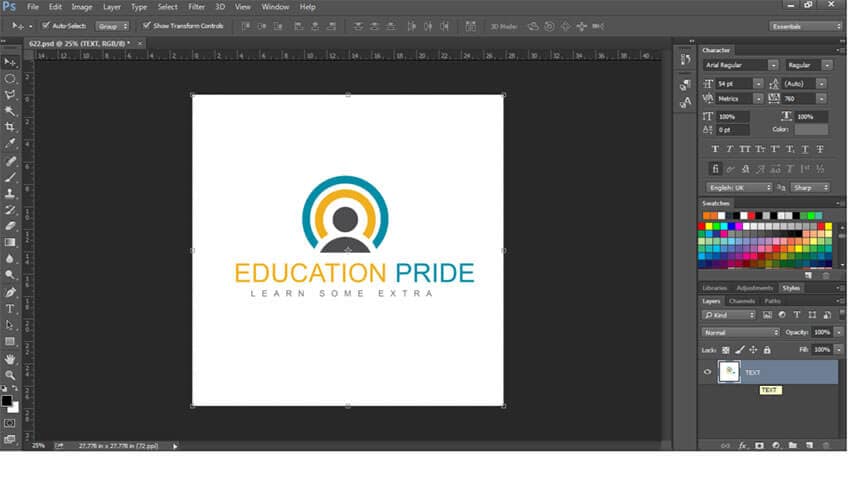
Task: Open the Essentials workspace dropdown
Action: click(x=804, y=26)
